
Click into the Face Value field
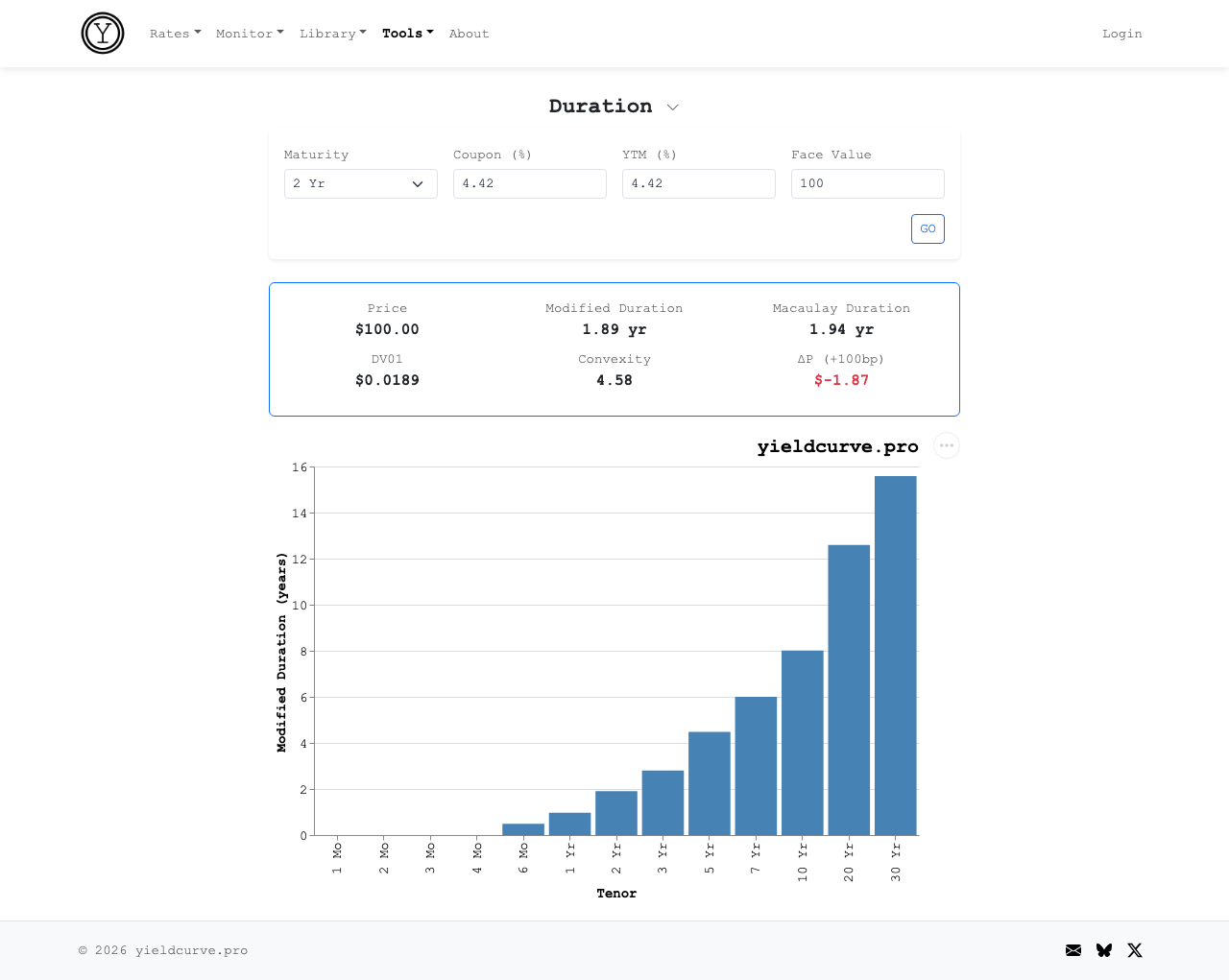tap(867, 183)
